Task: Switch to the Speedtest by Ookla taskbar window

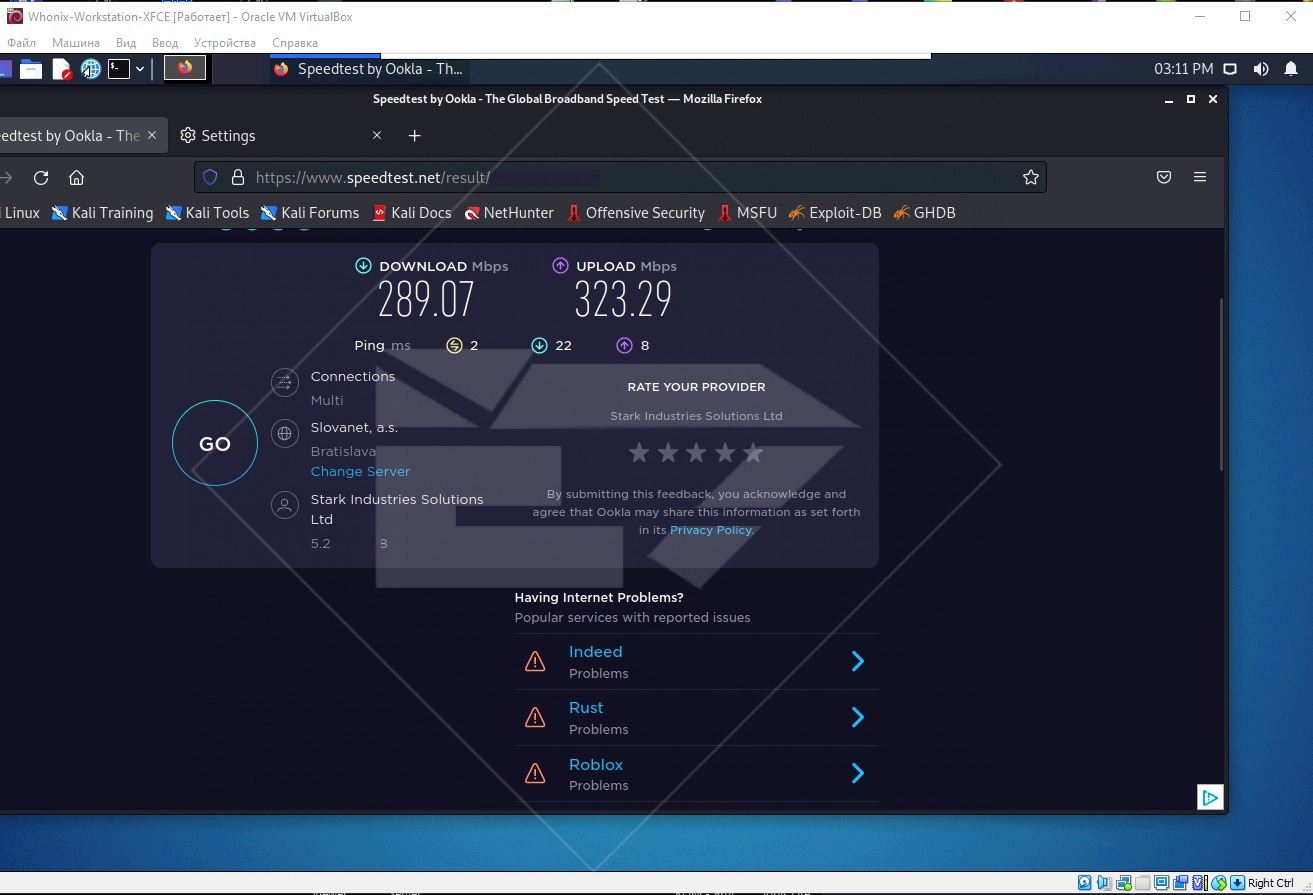Action: pyautogui.click(x=367, y=69)
